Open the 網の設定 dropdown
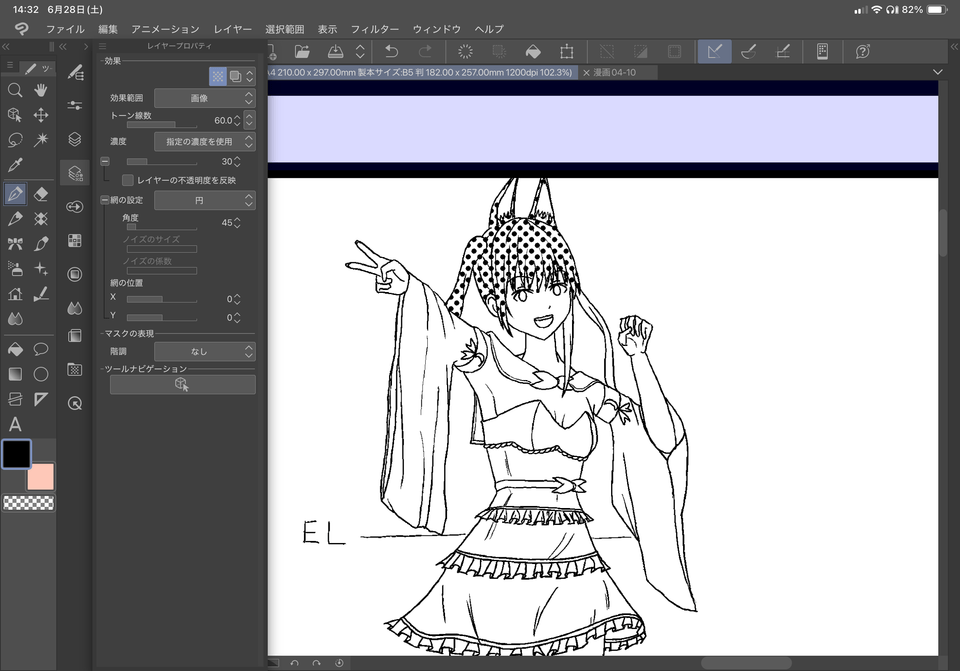 204,200
